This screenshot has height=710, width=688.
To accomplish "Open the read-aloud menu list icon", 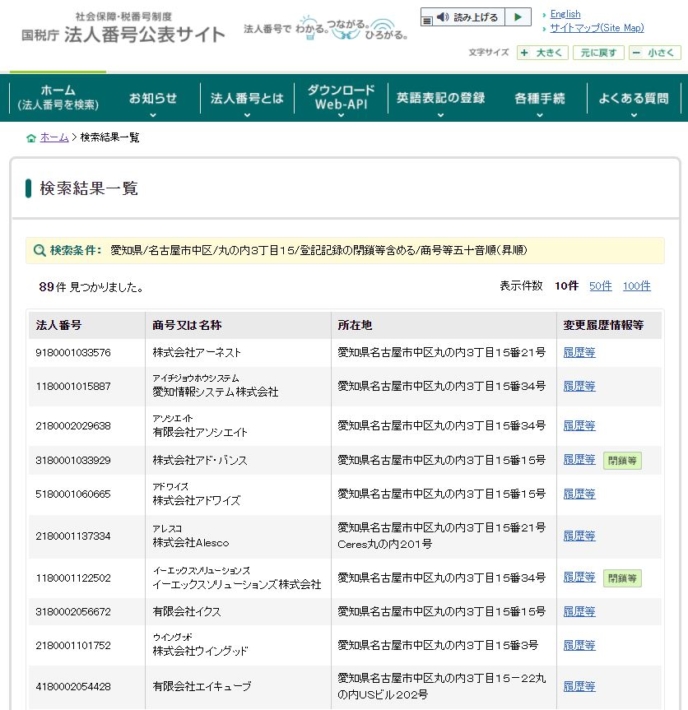I will (427, 20).
